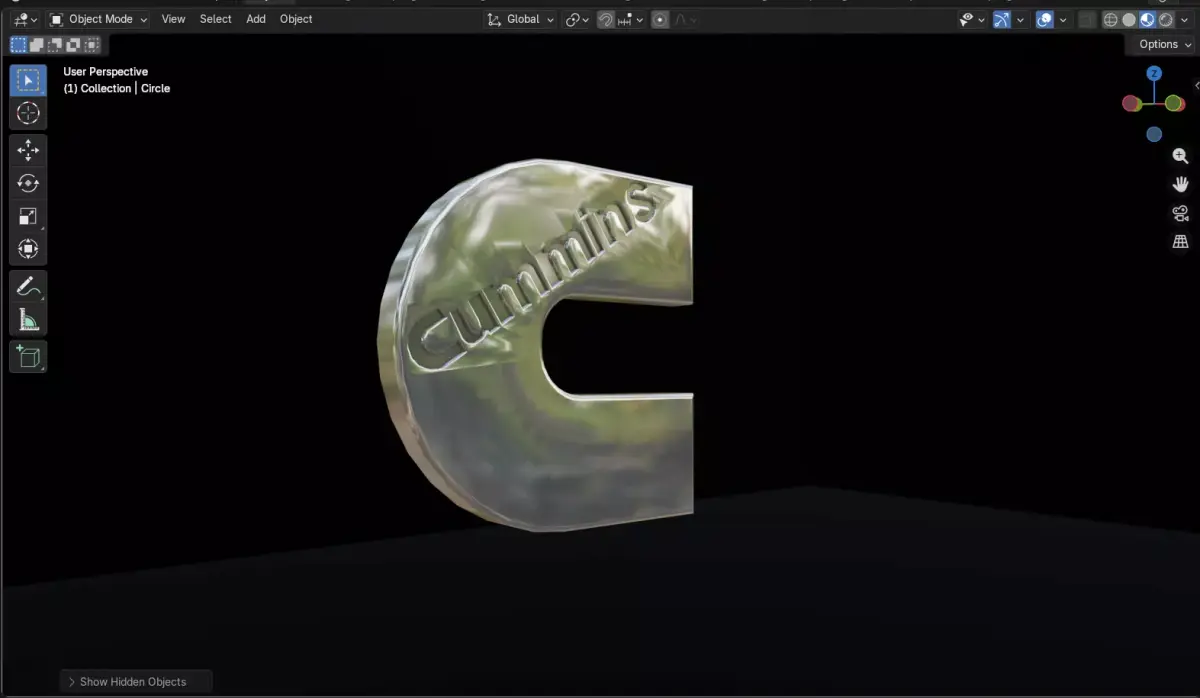
Task: Click the red X axis gizmo handle
Action: (x=1131, y=103)
